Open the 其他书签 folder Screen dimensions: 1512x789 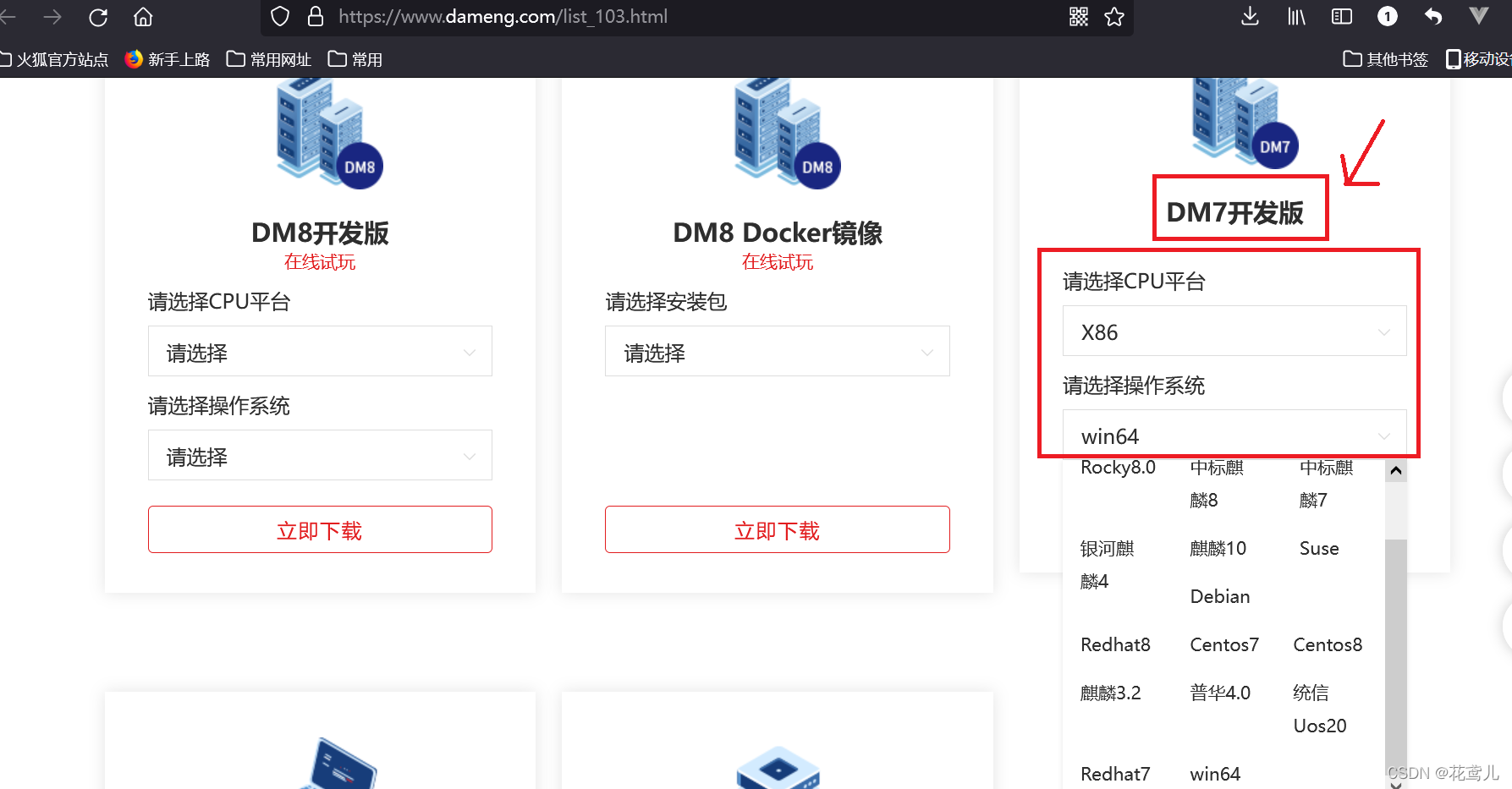pos(1386,59)
